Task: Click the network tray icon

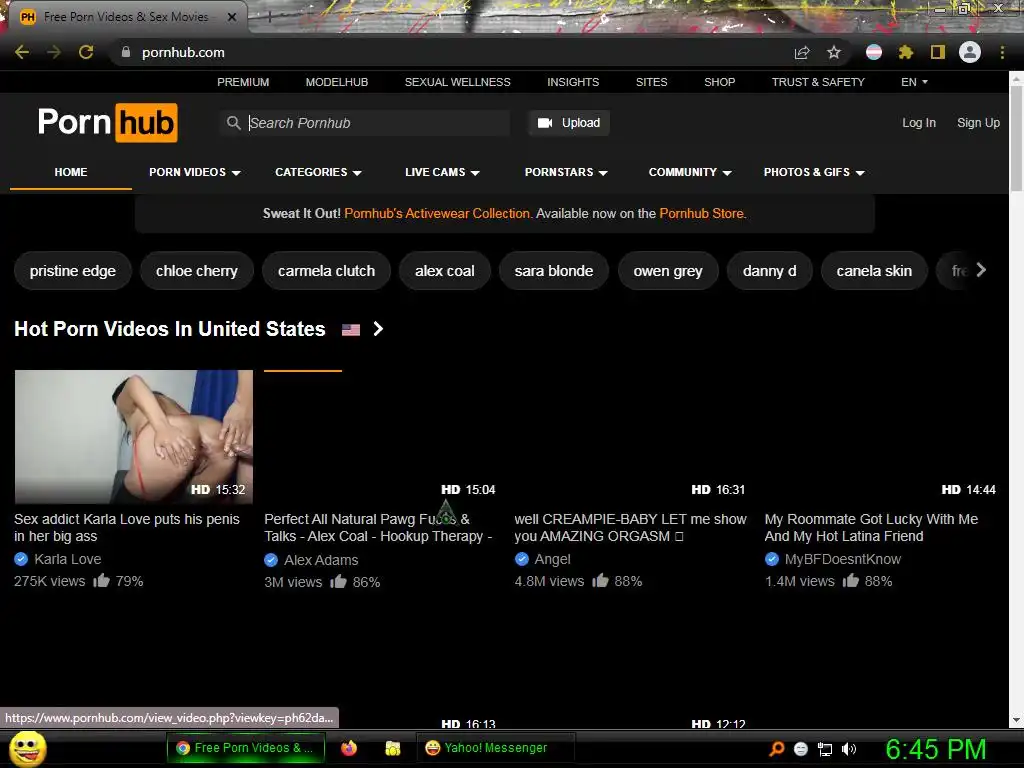Action: pyautogui.click(x=825, y=749)
